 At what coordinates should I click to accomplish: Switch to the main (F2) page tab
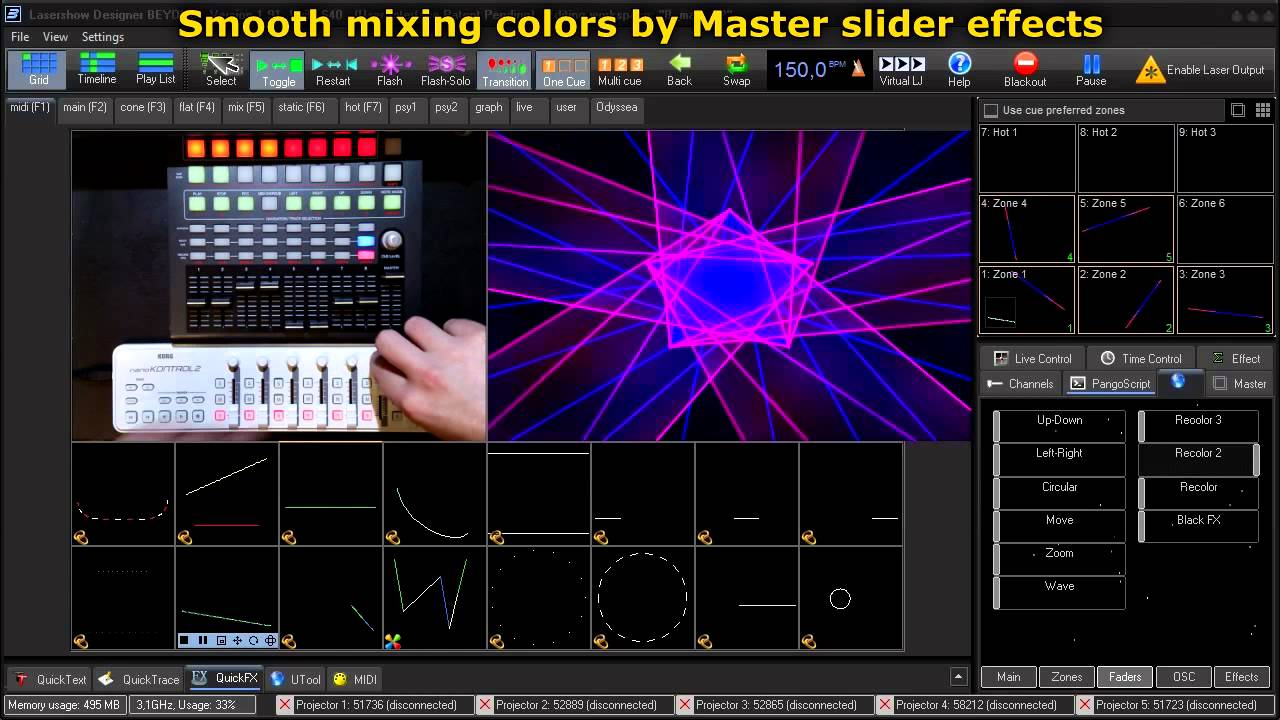(85, 107)
